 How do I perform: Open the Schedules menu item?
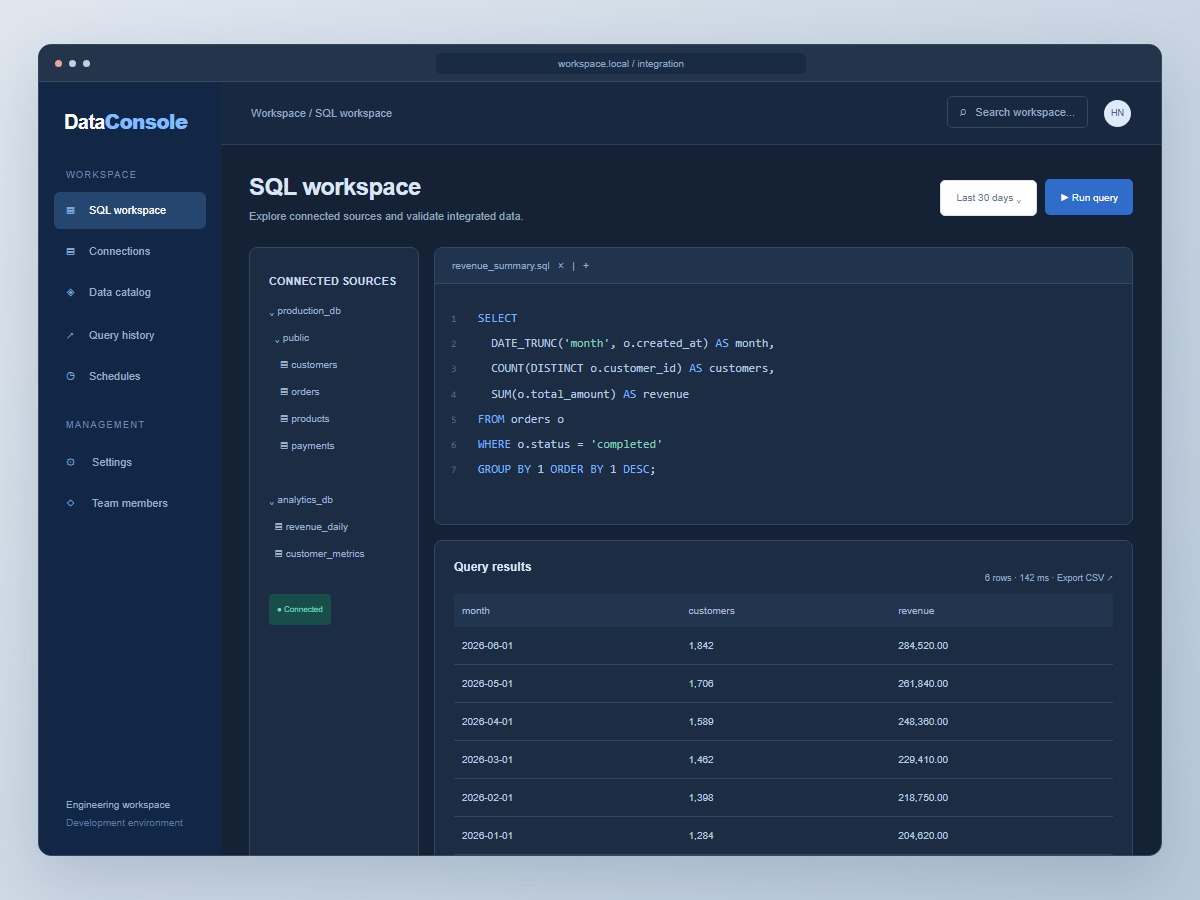point(130,377)
